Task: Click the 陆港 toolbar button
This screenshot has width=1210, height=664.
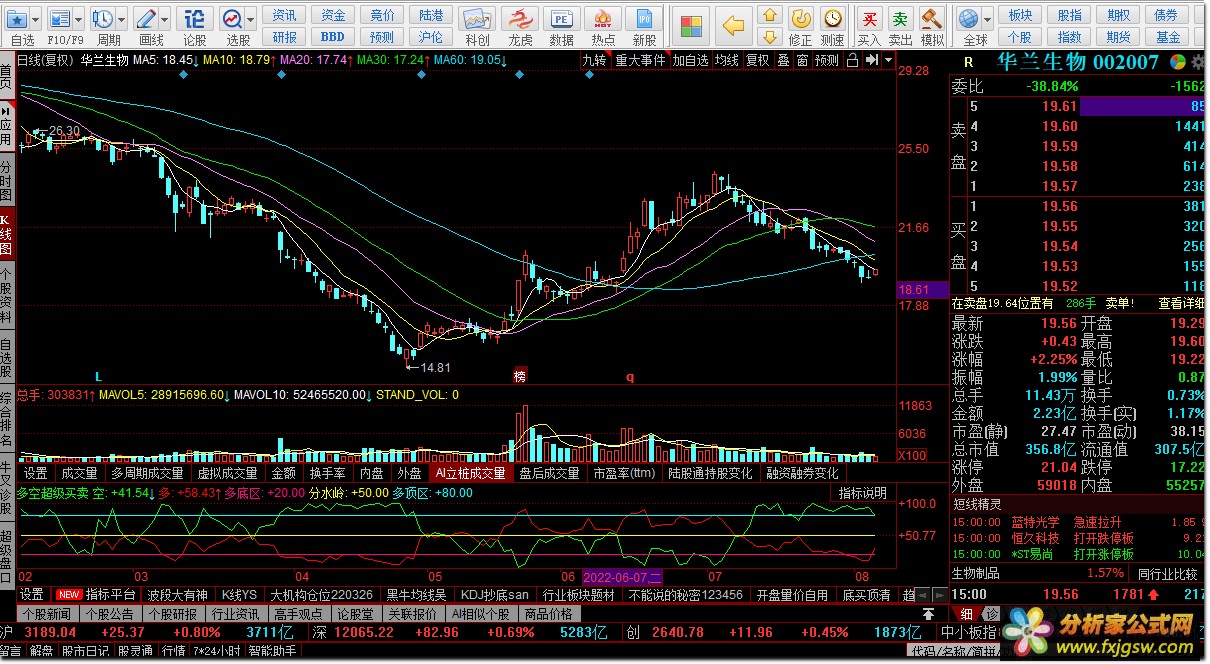Action: coord(431,15)
